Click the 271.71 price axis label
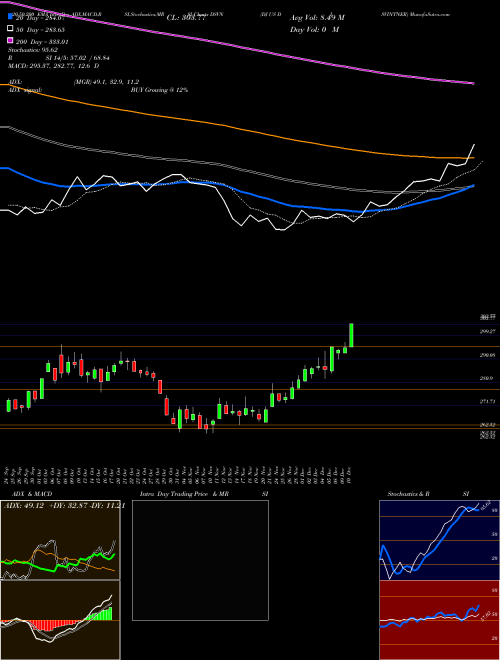The width and height of the screenshot is (500, 660). [490, 402]
